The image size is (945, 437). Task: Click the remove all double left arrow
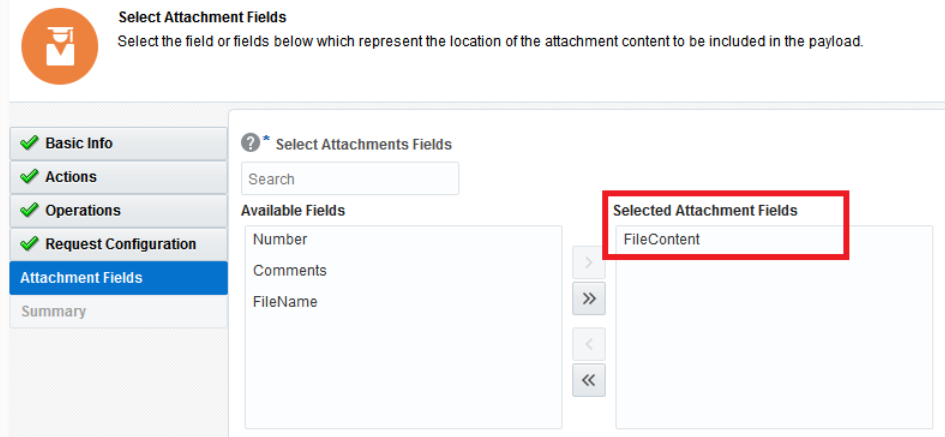[x=588, y=379]
